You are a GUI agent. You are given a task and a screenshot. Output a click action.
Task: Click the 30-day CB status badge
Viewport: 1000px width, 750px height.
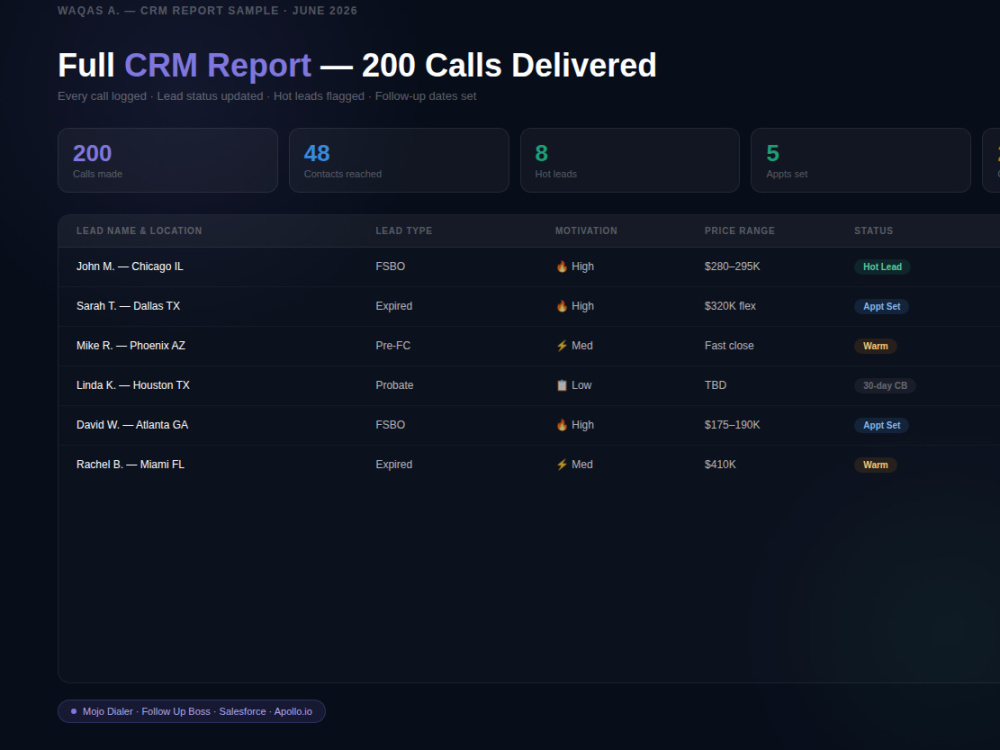[x=885, y=385]
